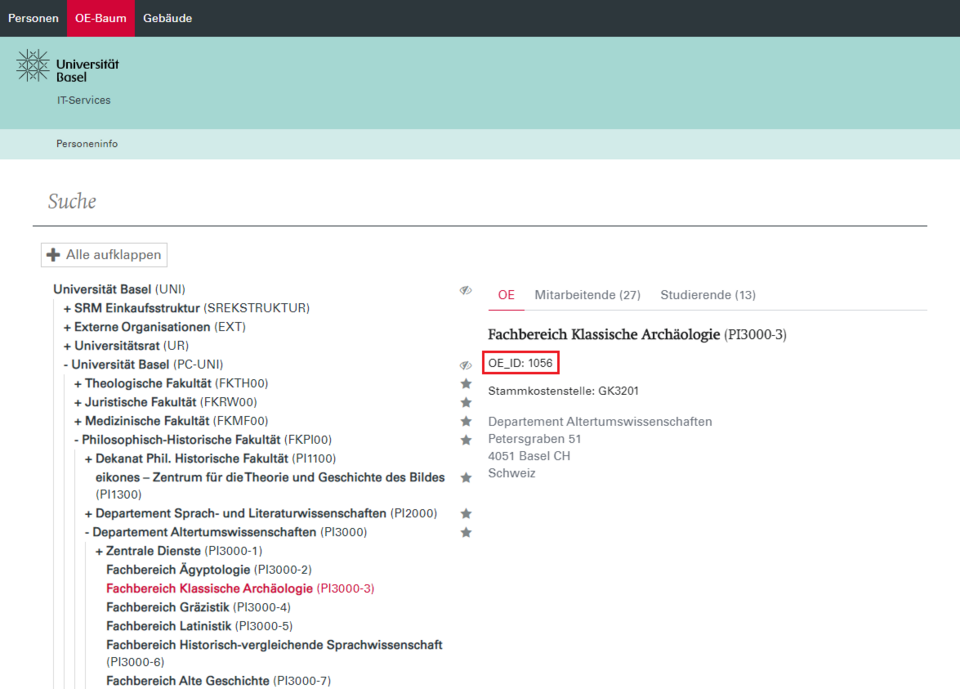Screen dimensions: 960x689
Task: Expand SRM Einkaufsstruktur node
Action: coord(67,309)
